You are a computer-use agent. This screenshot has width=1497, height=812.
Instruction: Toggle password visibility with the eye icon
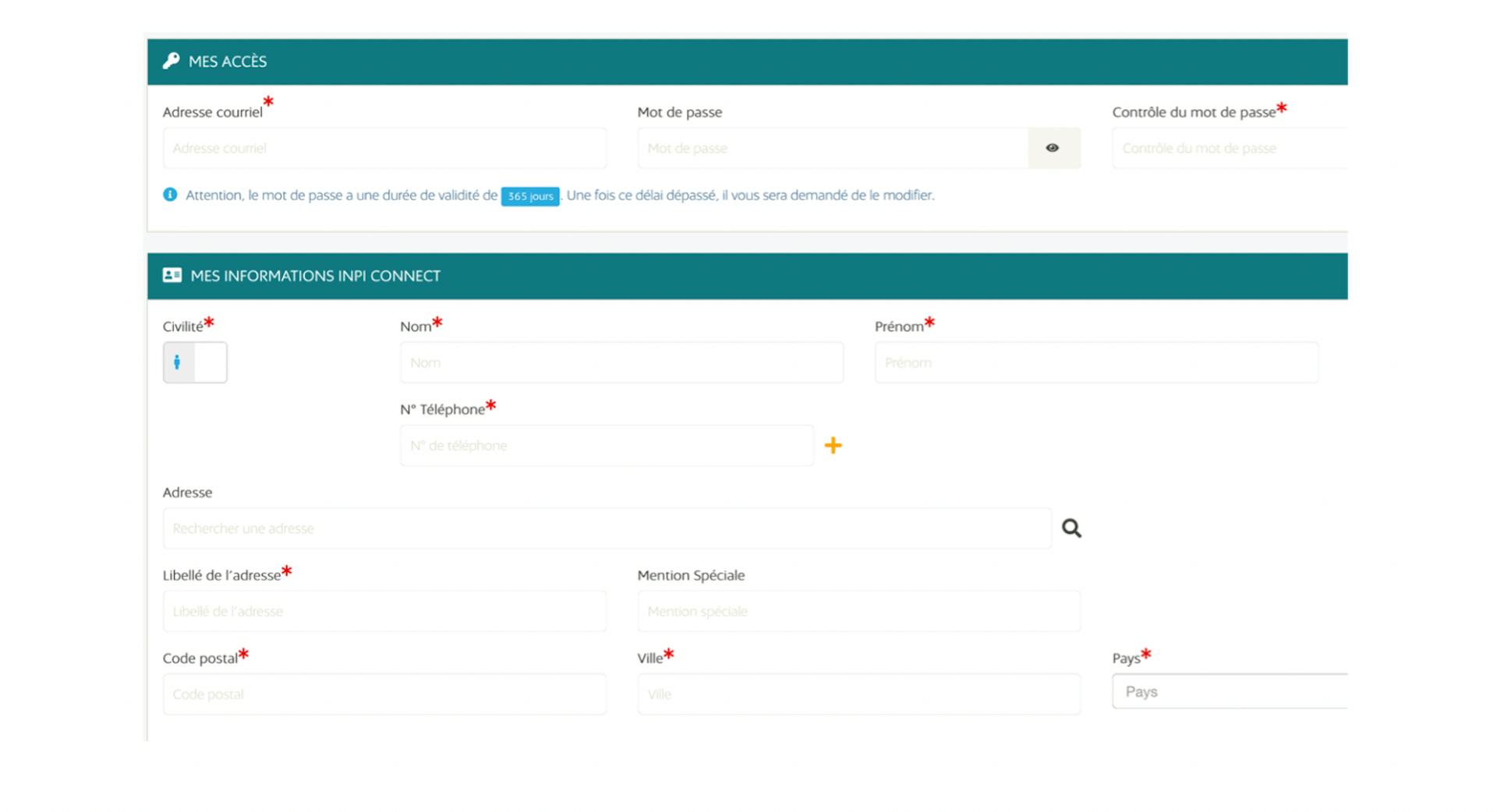(x=1053, y=148)
